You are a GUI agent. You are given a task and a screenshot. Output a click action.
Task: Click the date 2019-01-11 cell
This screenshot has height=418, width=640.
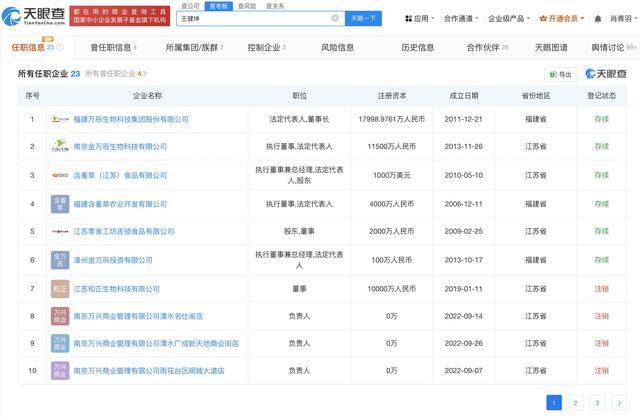(463, 289)
